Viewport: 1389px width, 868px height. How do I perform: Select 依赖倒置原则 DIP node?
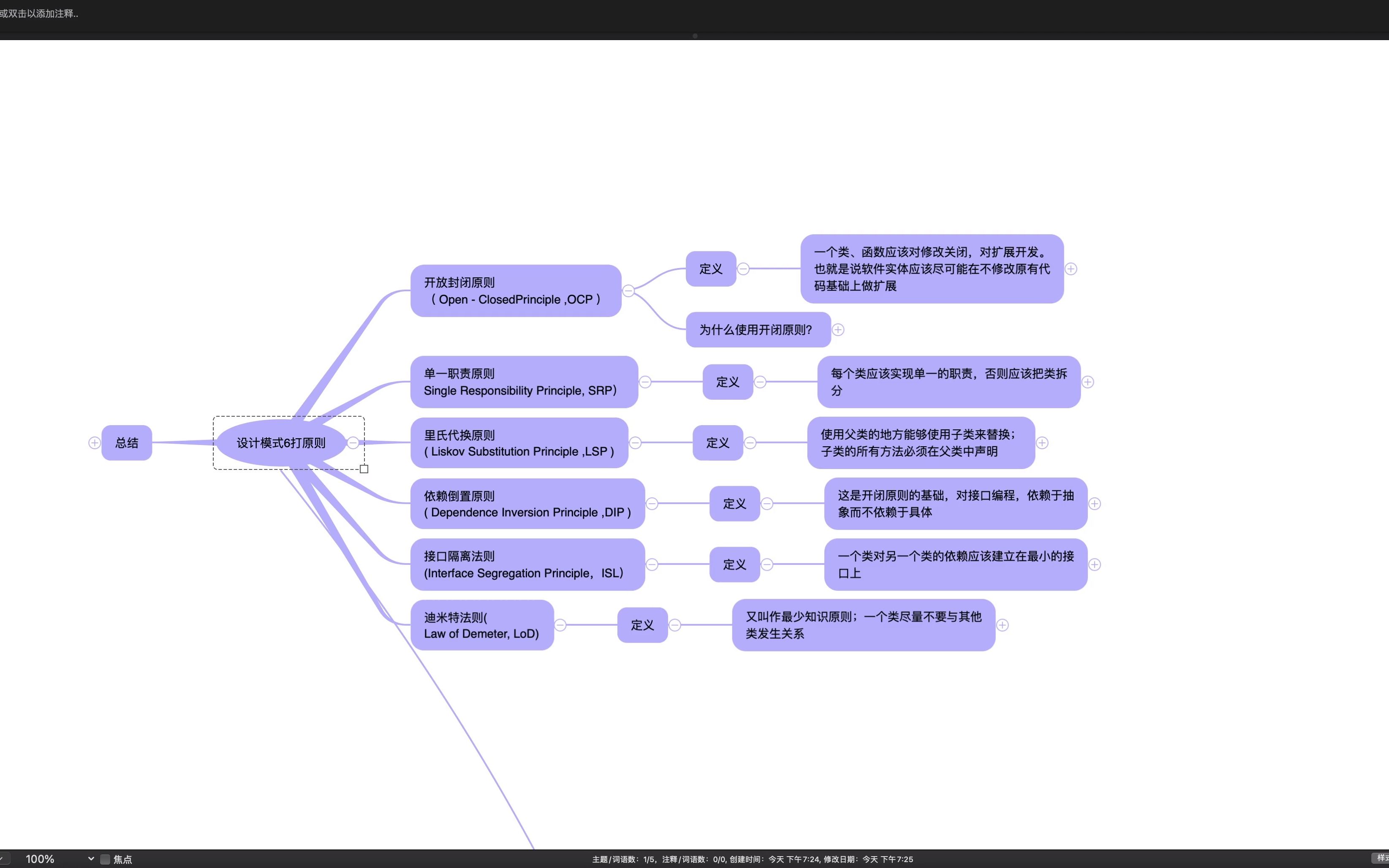pos(528,504)
